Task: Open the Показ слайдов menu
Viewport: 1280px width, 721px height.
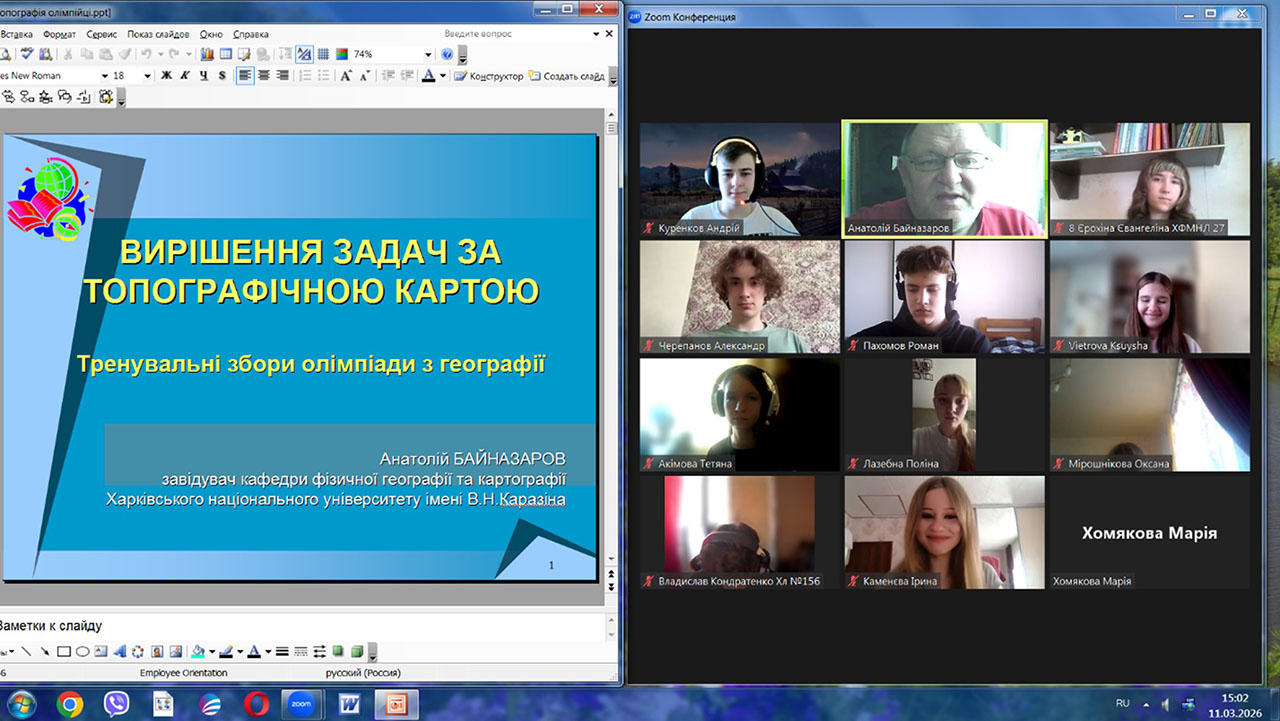Action: click(161, 34)
